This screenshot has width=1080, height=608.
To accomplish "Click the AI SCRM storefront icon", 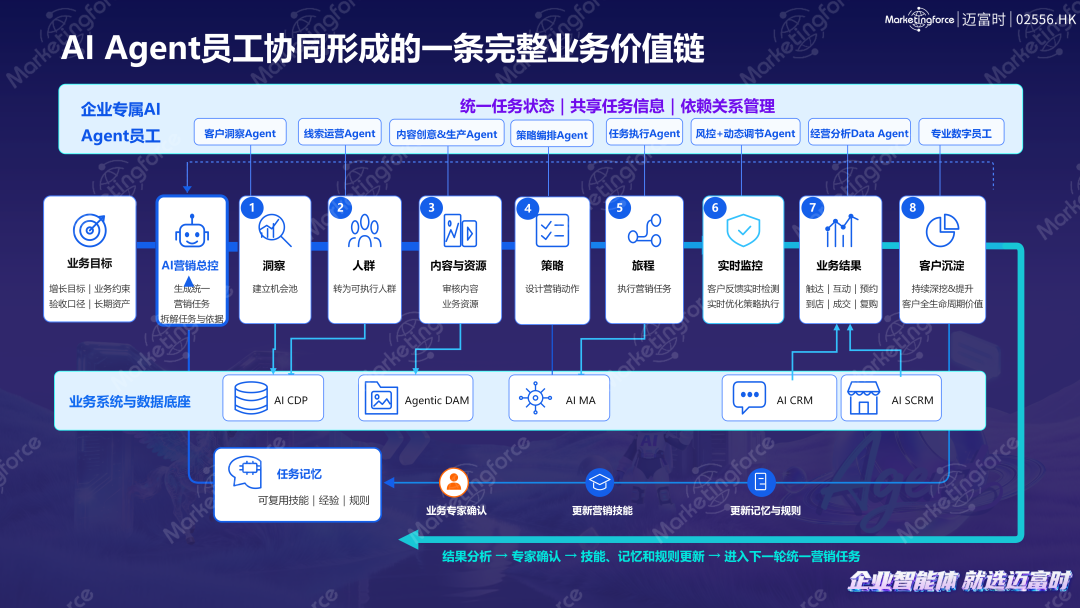I will click(x=864, y=398).
